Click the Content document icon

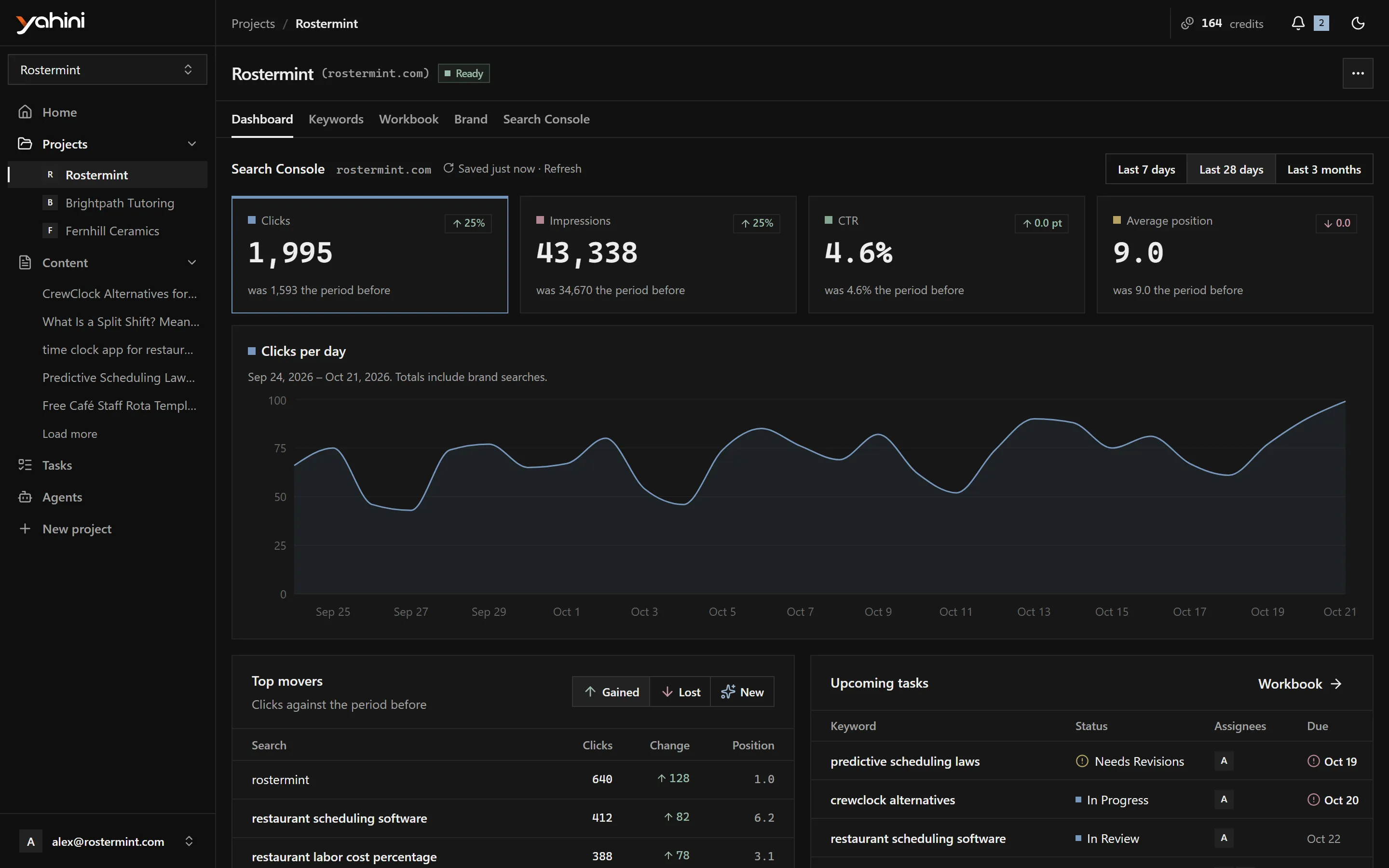point(25,262)
